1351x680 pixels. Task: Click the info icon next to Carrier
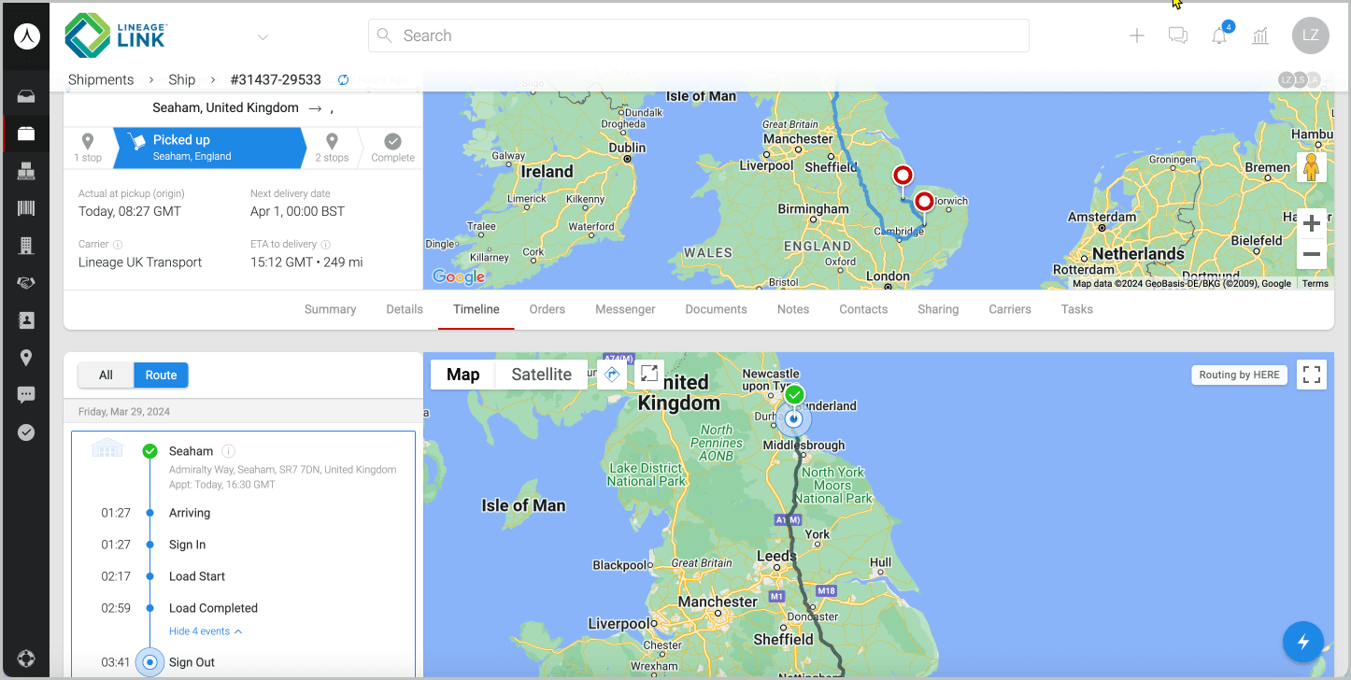pyautogui.click(x=118, y=244)
